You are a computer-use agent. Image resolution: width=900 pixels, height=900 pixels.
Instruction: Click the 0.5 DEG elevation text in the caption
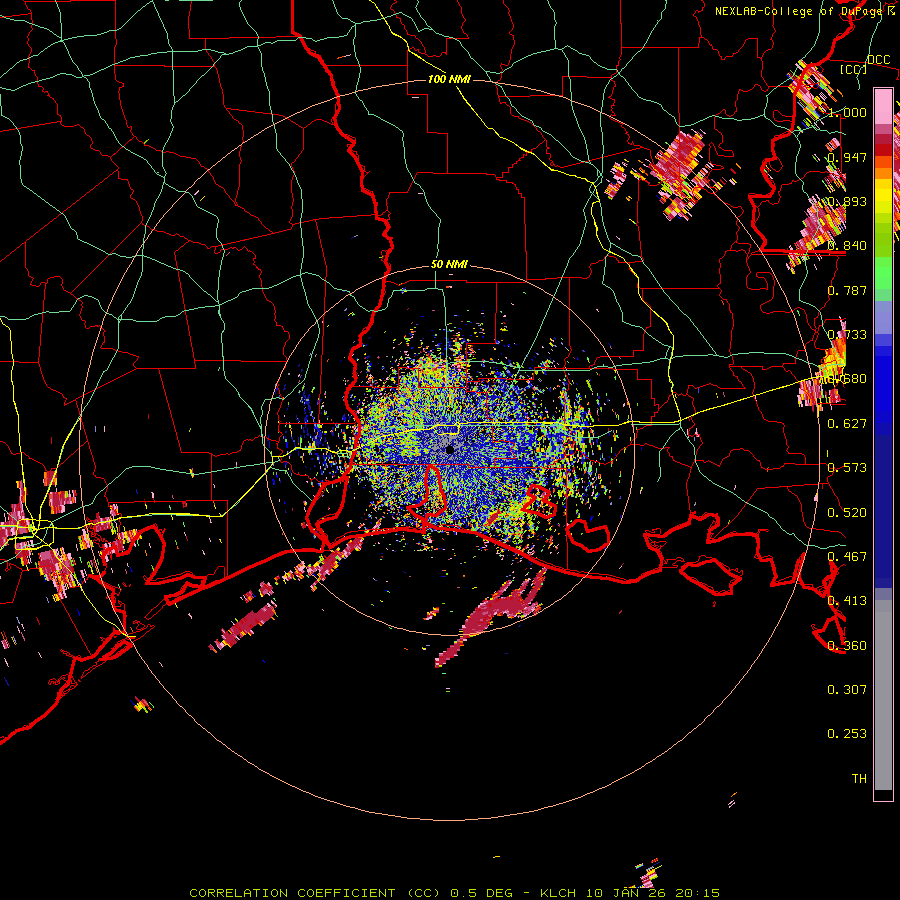tap(483, 893)
